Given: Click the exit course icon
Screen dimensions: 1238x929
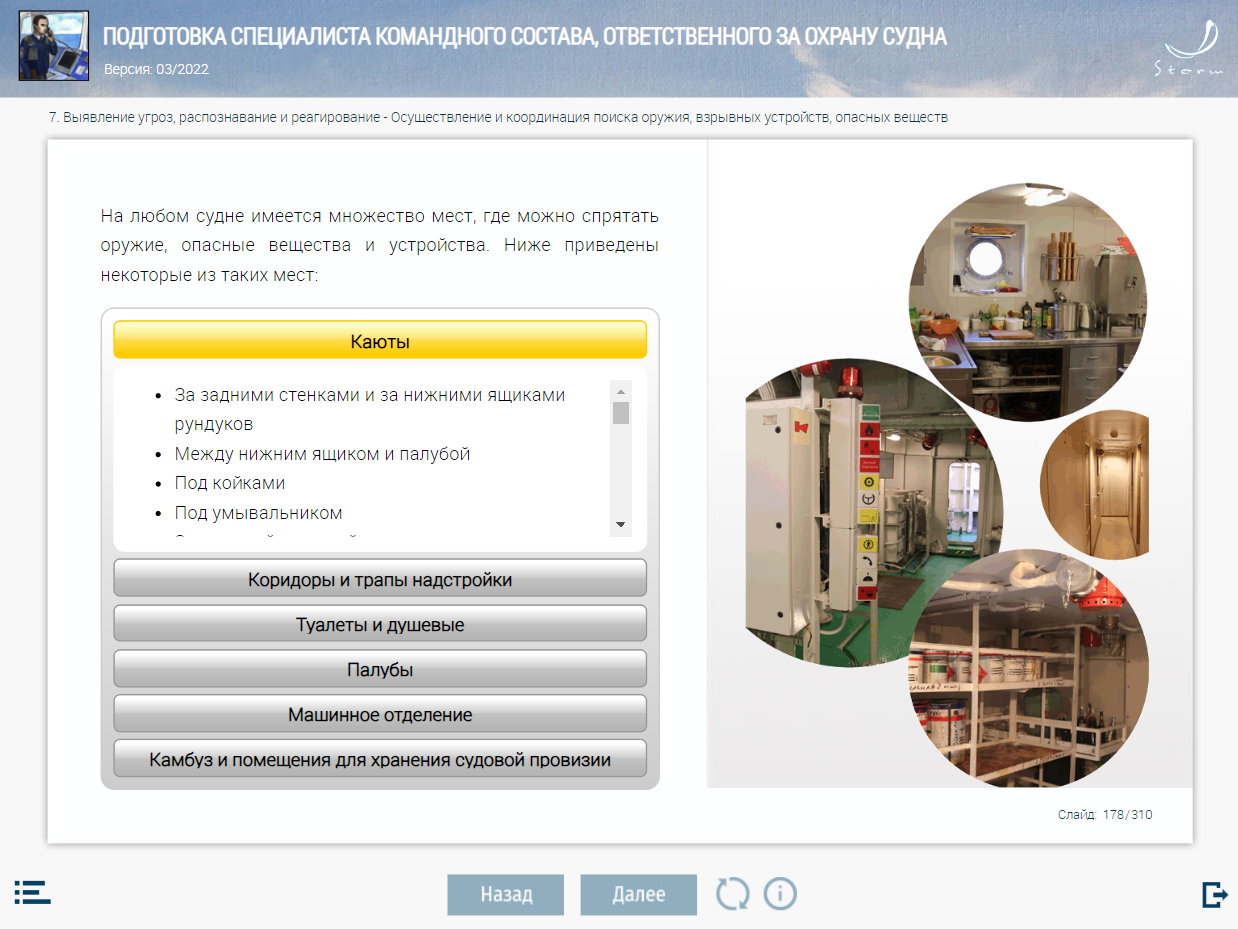Looking at the screenshot, I should click(x=1214, y=894).
